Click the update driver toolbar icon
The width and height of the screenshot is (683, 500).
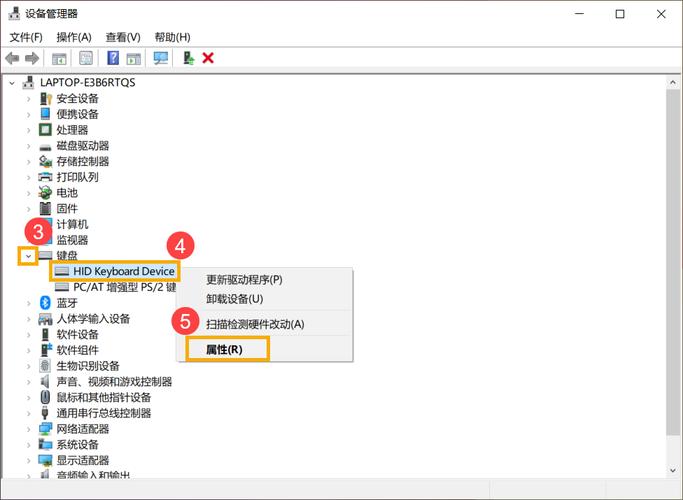188,58
